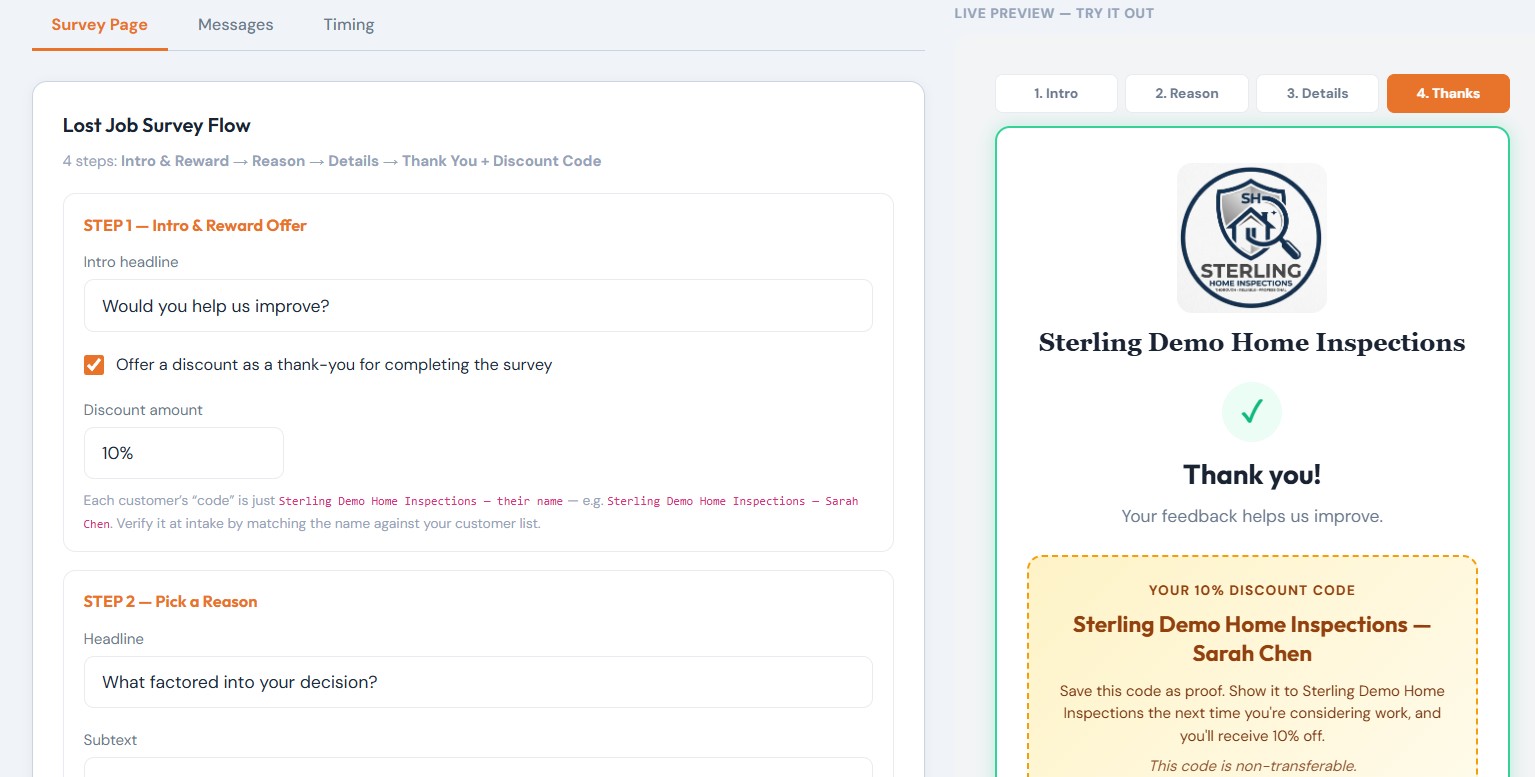Click the 'STEP 1 — Intro & Reward Offer' label
Image resolution: width=1535 pixels, height=777 pixels.
[195, 225]
